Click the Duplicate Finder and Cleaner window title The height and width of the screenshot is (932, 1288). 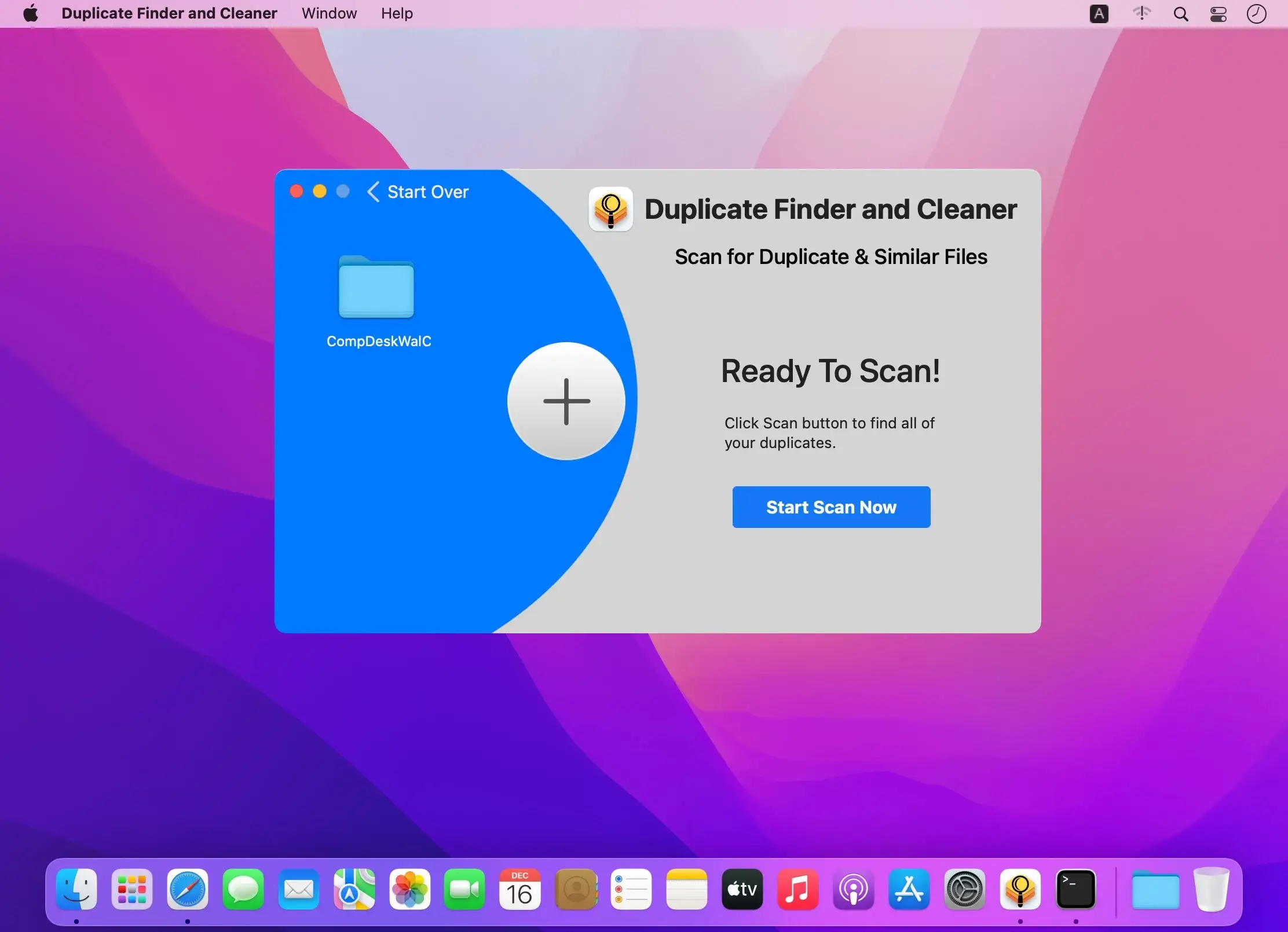831,209
